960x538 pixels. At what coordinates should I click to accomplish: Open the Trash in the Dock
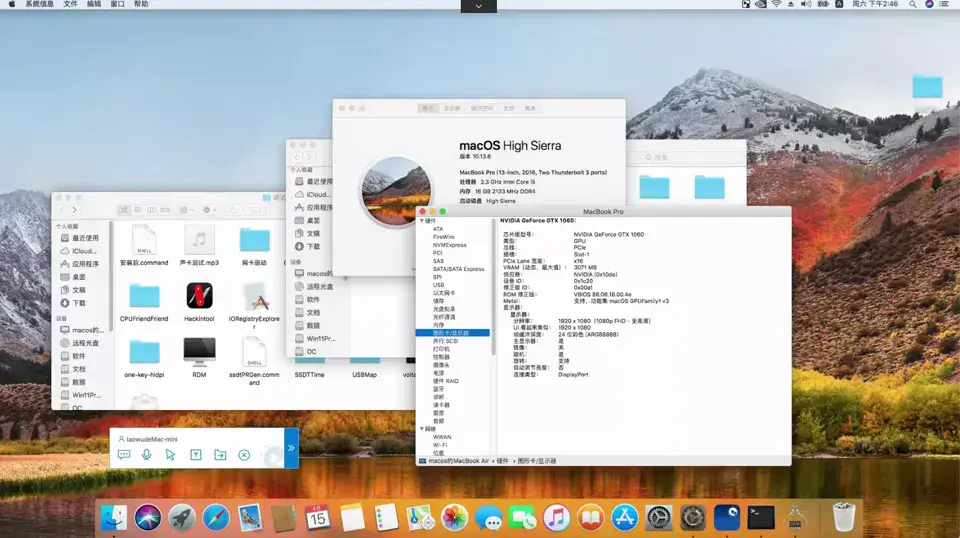pos(844,517)
